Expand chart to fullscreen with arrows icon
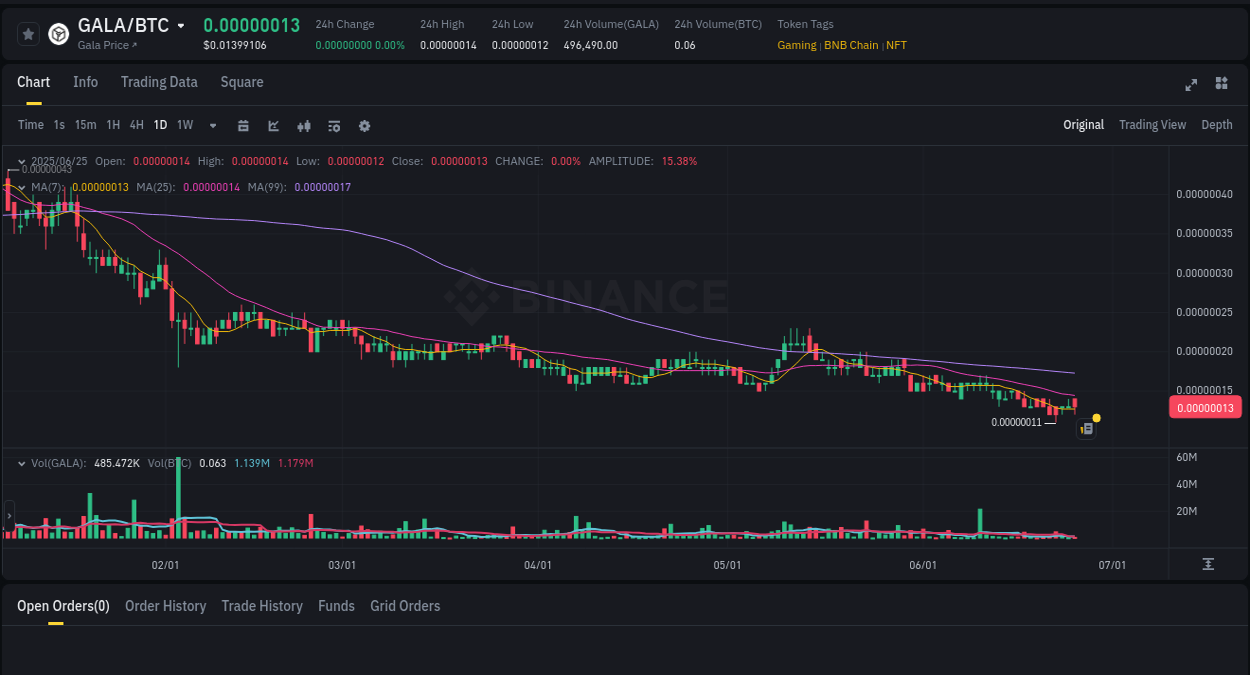Screen dimensions: 1250x675 coord(1190,85)
